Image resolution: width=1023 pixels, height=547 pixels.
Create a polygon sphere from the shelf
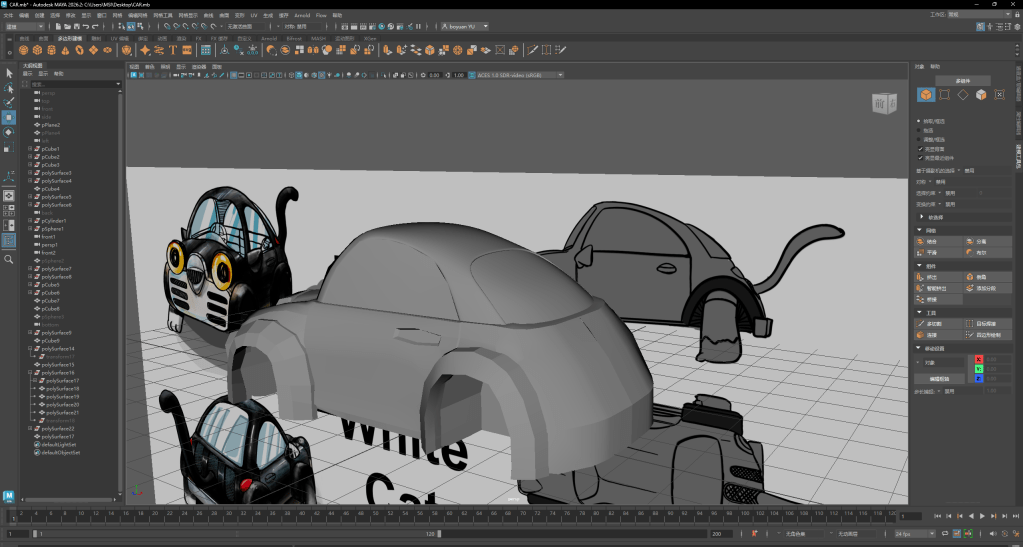tap(23, 49)
